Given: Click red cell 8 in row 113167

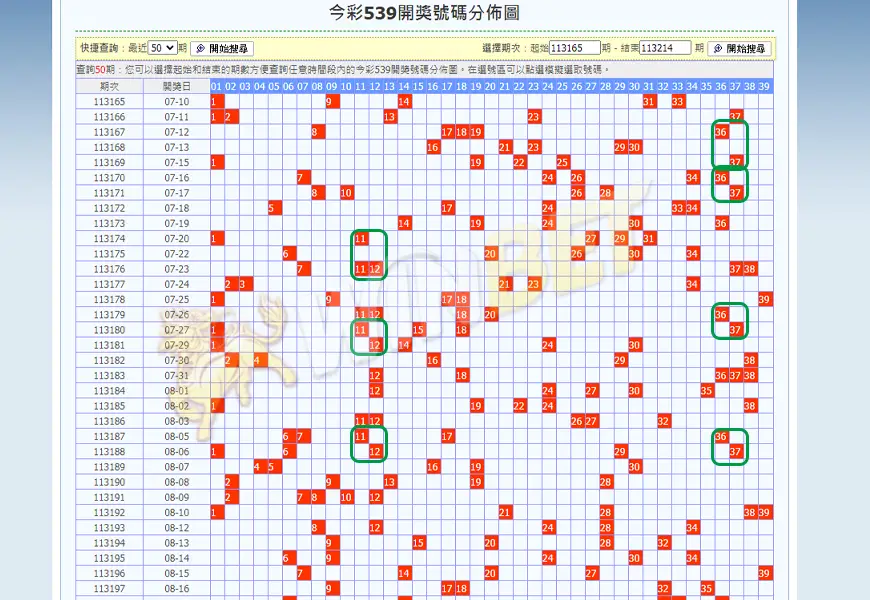Looking at the screenshot, I should [x=317, y=132].
